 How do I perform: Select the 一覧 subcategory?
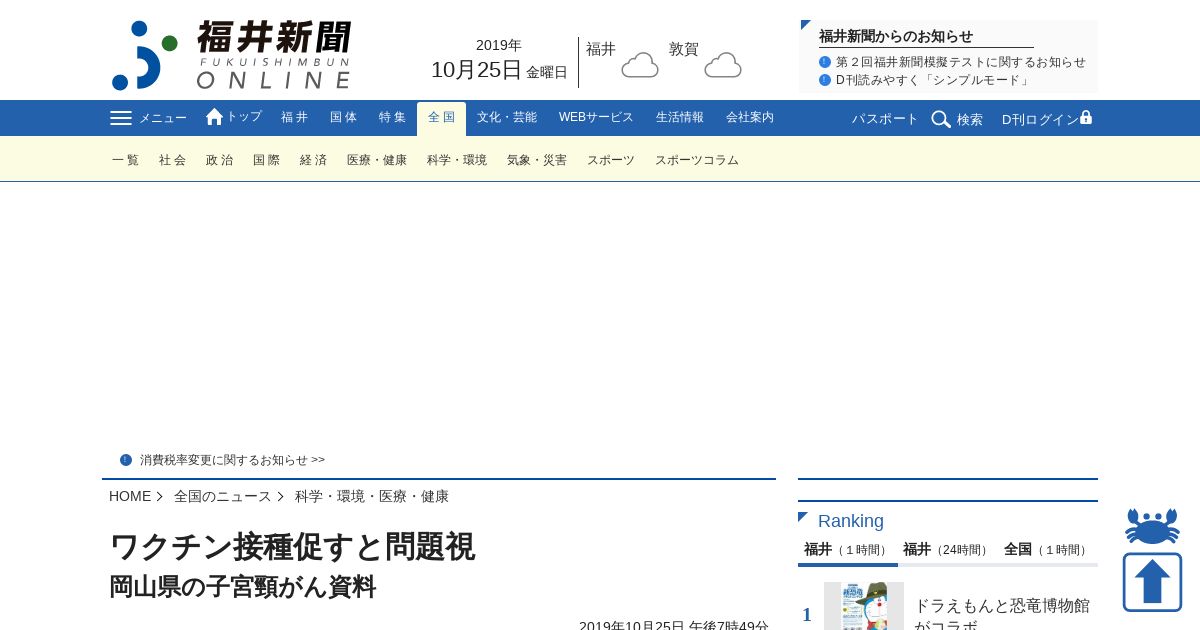pyautogui.click(x=126, y=160)
